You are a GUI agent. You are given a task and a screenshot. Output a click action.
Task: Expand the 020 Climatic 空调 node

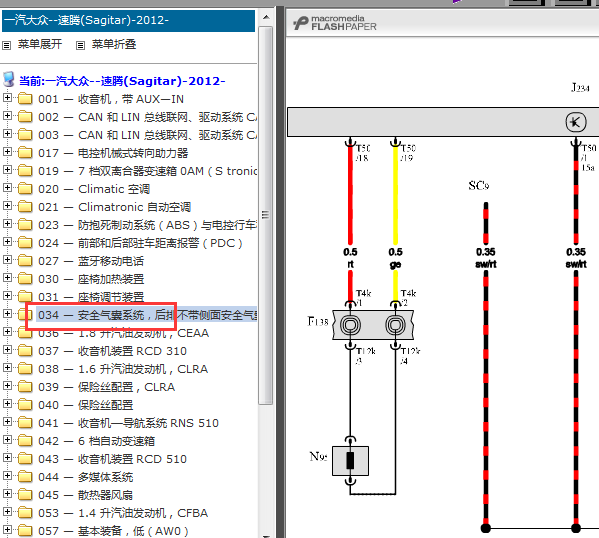tap(7, 188)
